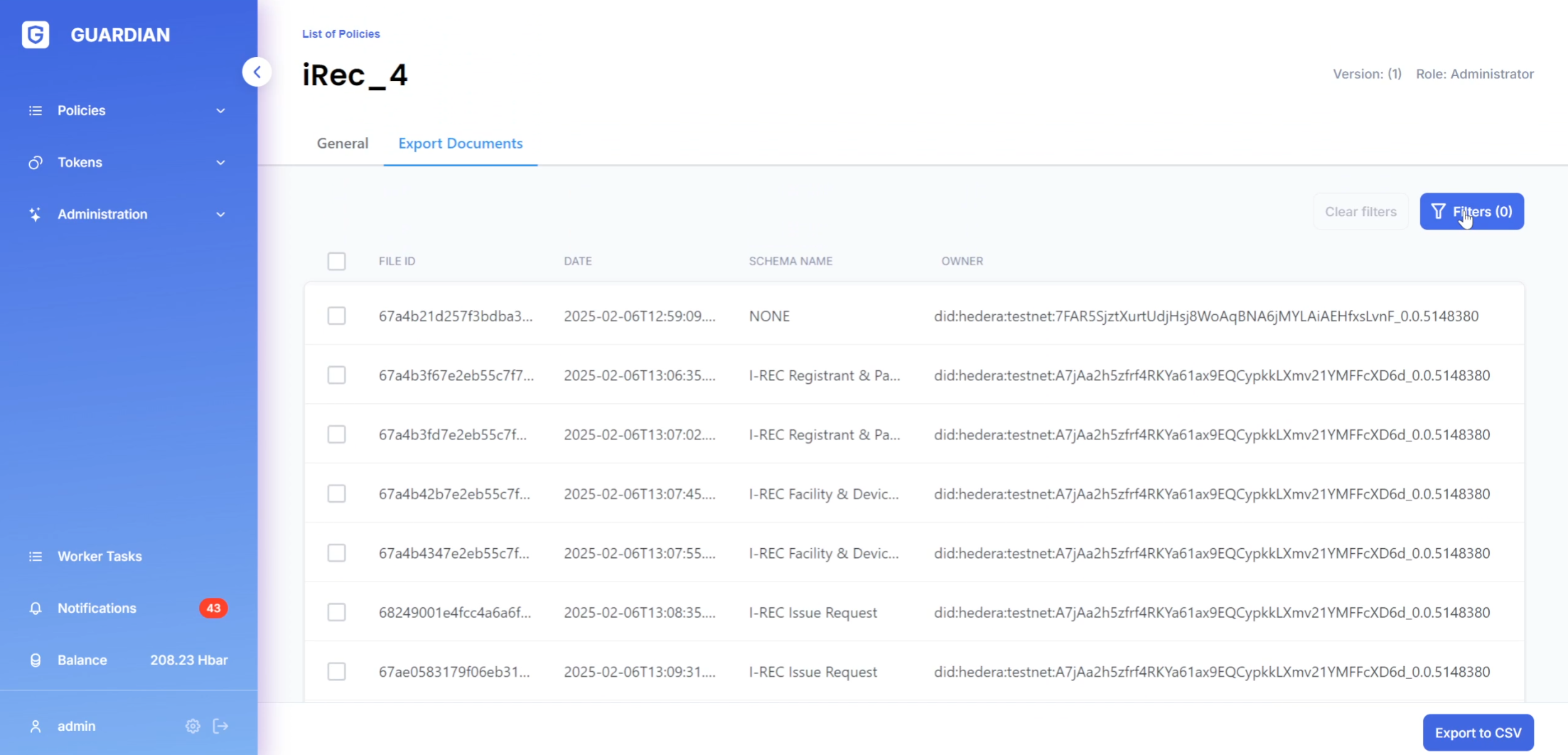The height and width of the screenshot is (755, 1568).
Task: Click the logout icon beside admin
Action: click(221, 726)
